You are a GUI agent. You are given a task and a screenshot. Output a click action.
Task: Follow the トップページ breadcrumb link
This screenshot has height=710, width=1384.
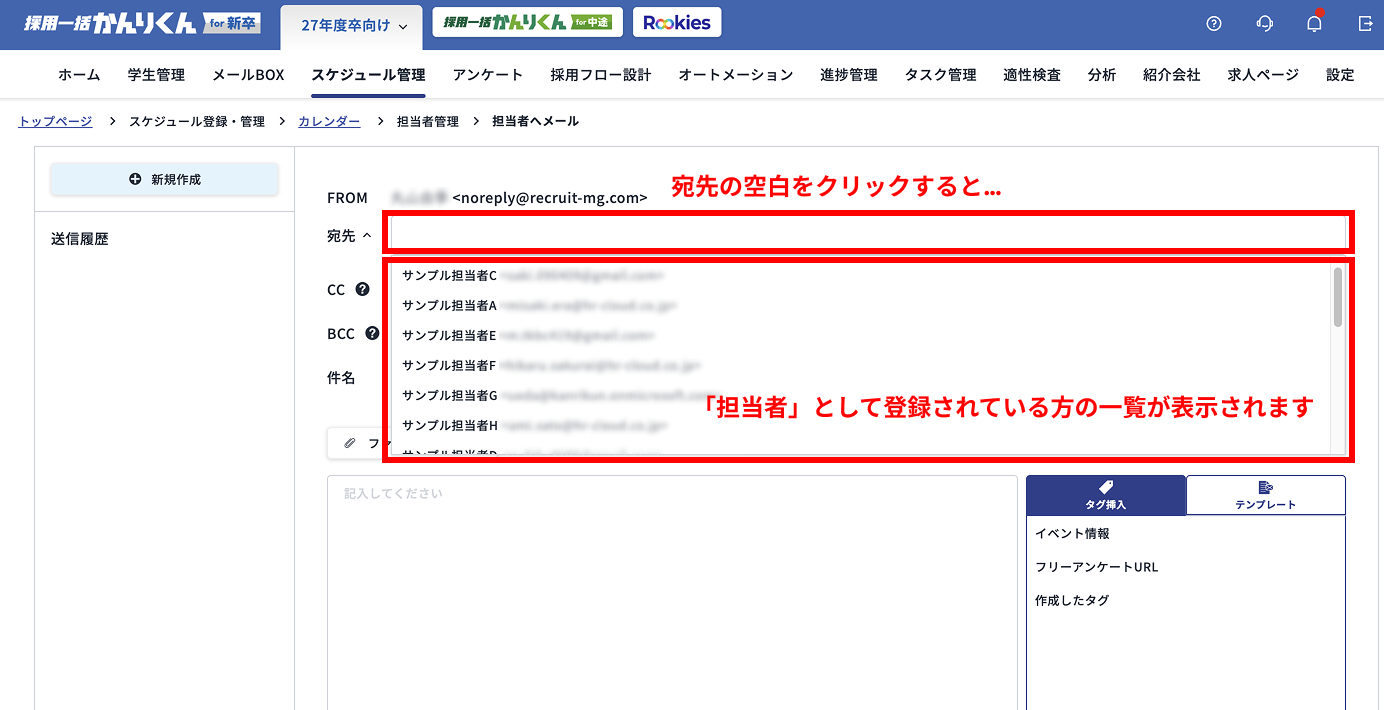point(55,121)
